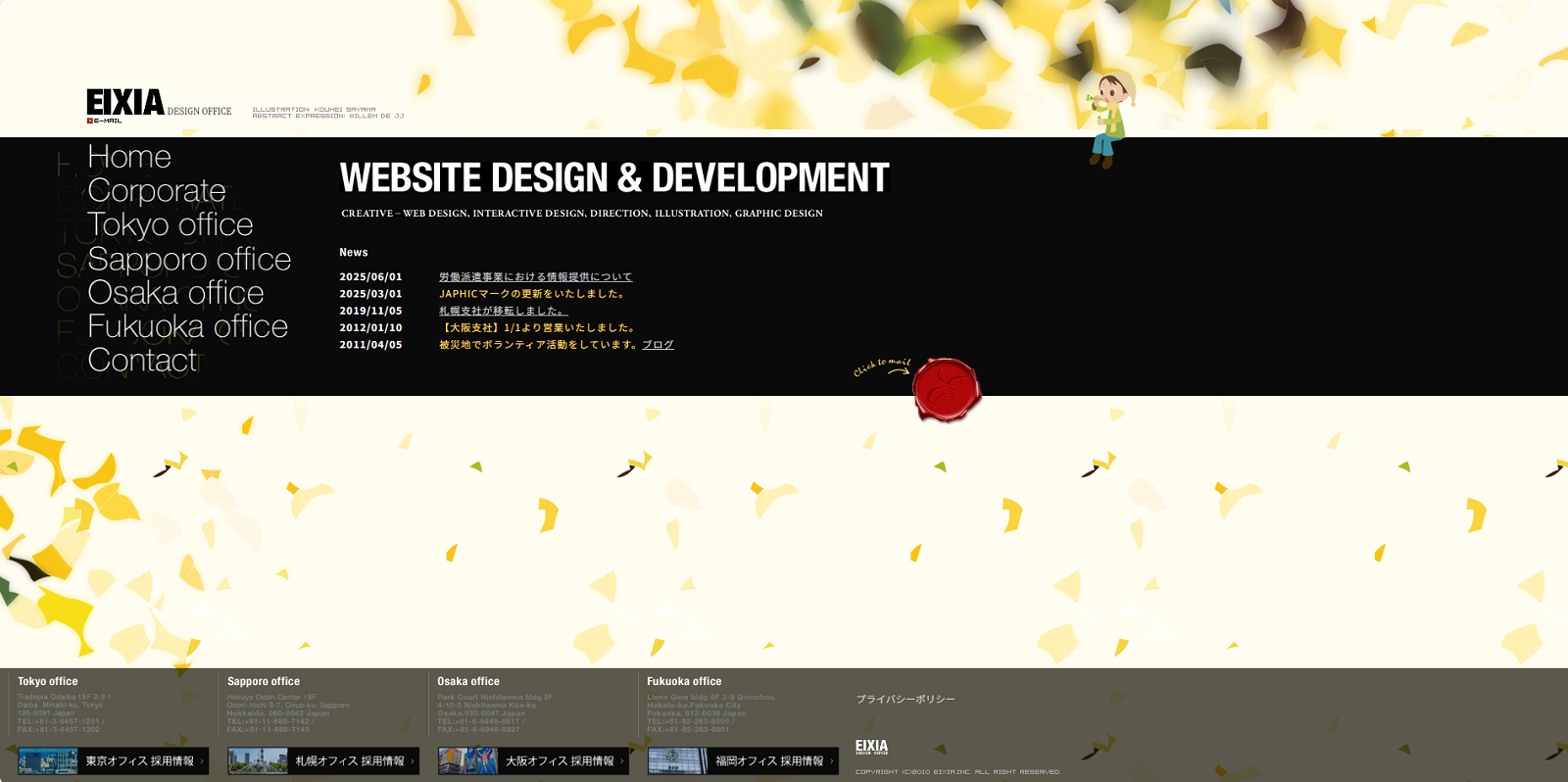Select Tokyo office in navigation menu

[171, 225]
